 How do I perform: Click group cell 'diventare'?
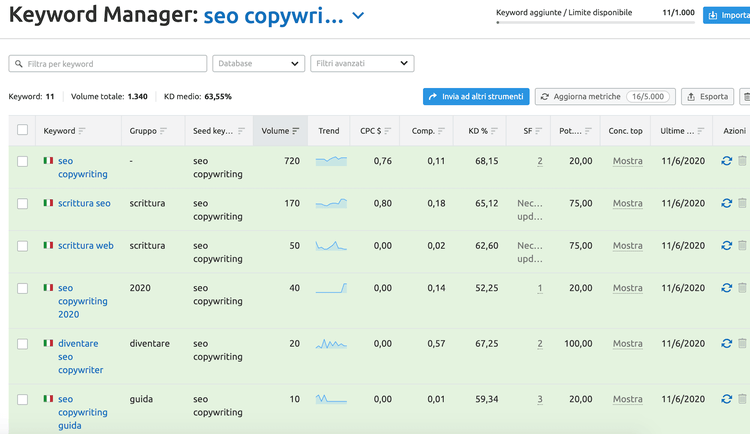149,343
